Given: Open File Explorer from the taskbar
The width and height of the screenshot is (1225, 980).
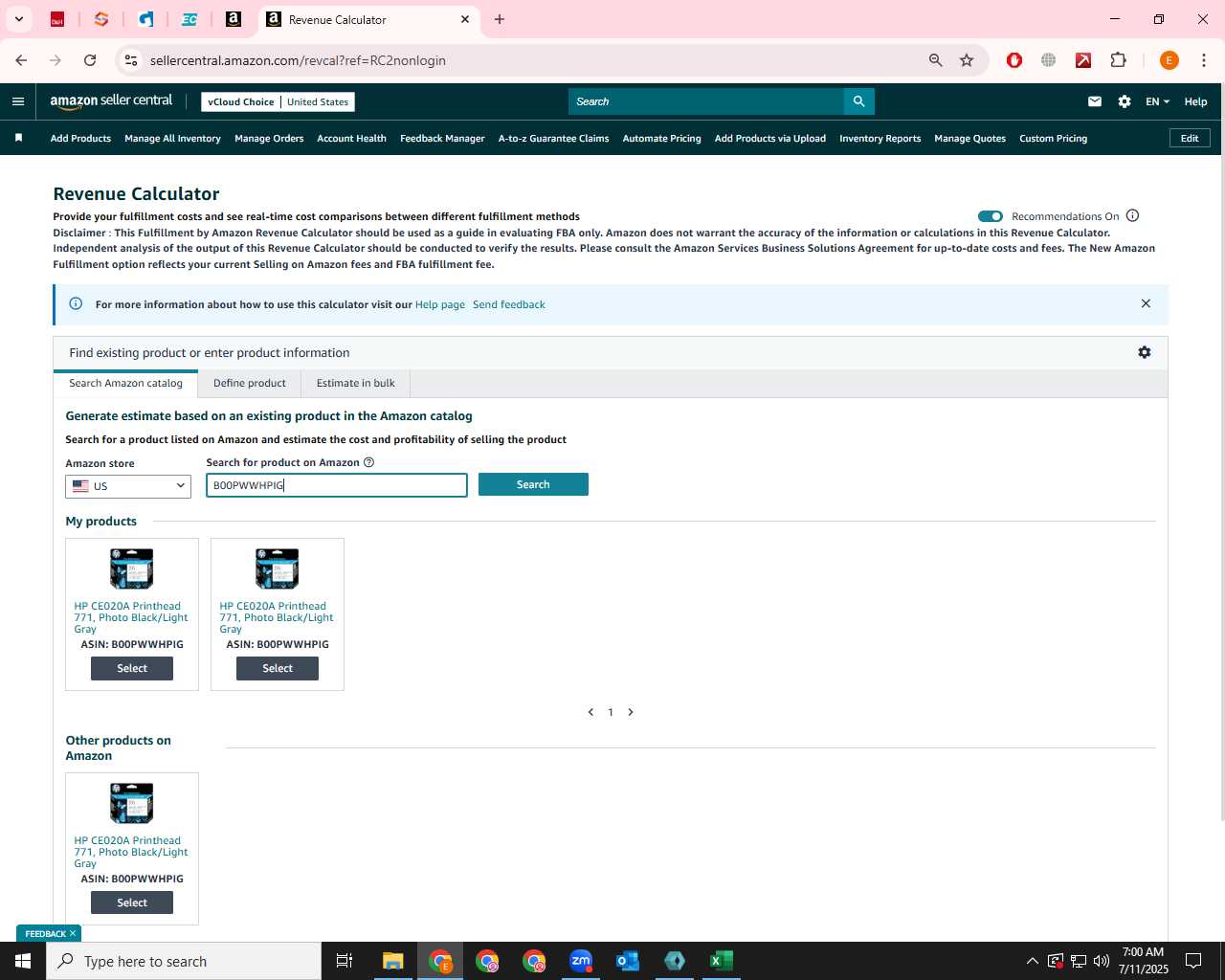Looking at the screenshot, I should (393, 961).
